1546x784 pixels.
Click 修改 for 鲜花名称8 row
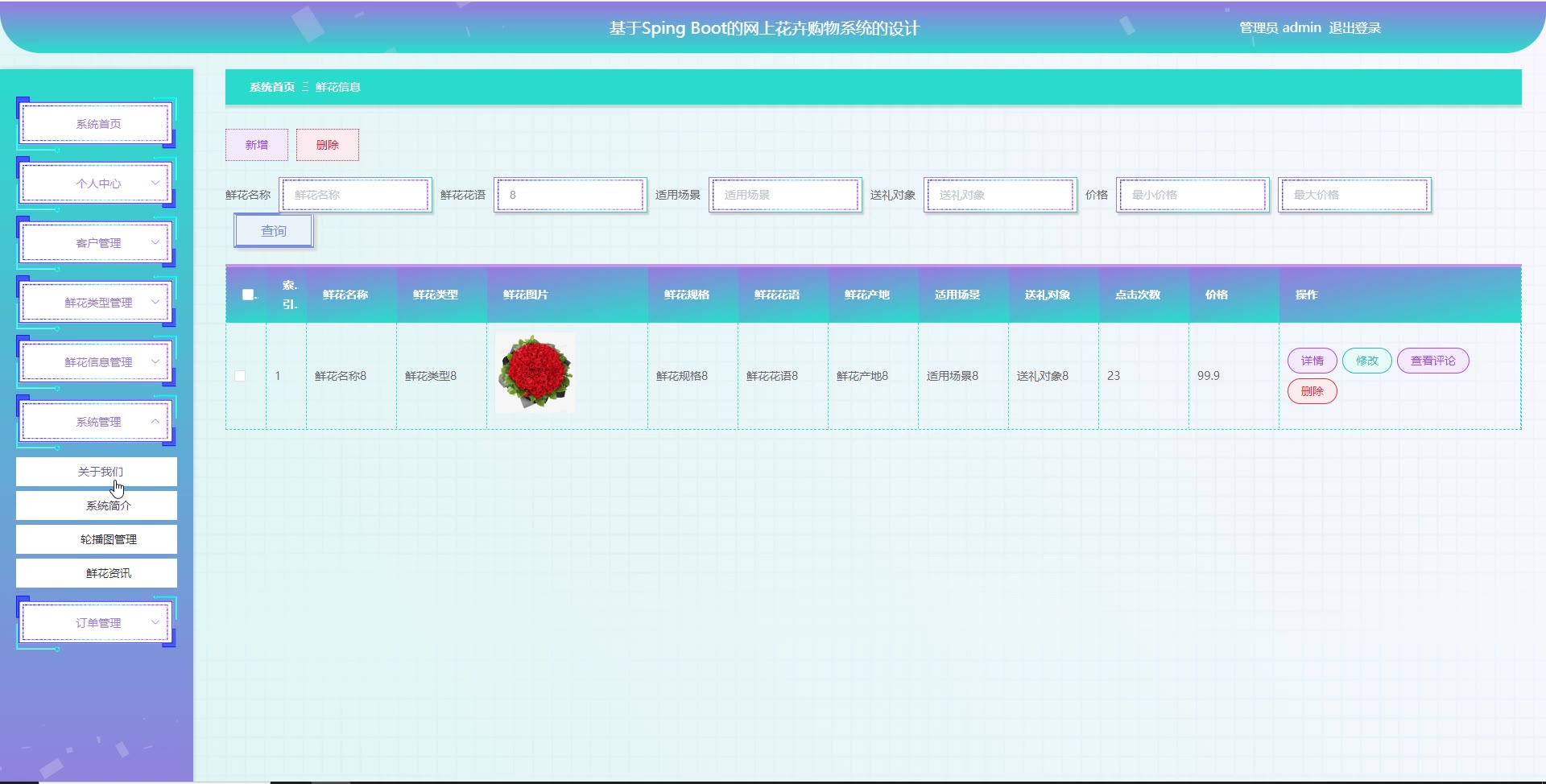[x=1367, y=361]
